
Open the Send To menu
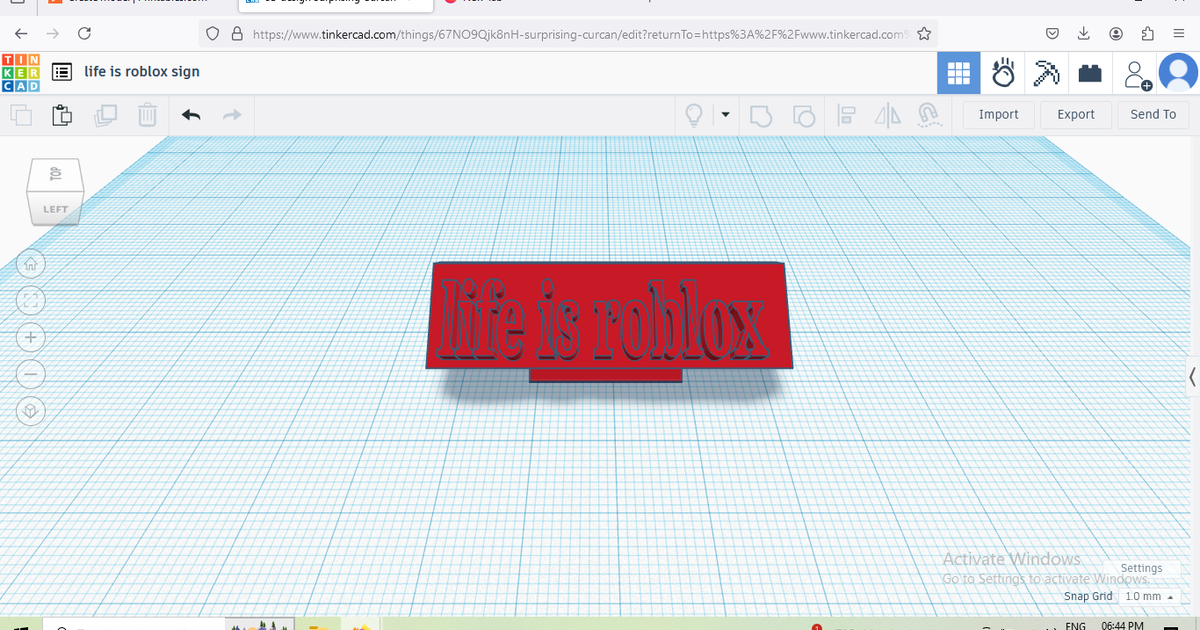pyautogui.click(x=1153, y=114)
